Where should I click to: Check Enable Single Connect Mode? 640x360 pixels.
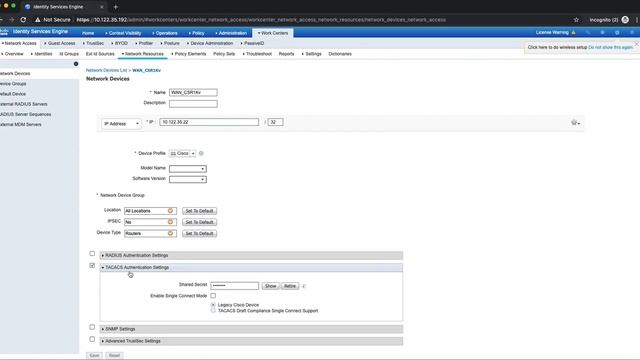213,296
